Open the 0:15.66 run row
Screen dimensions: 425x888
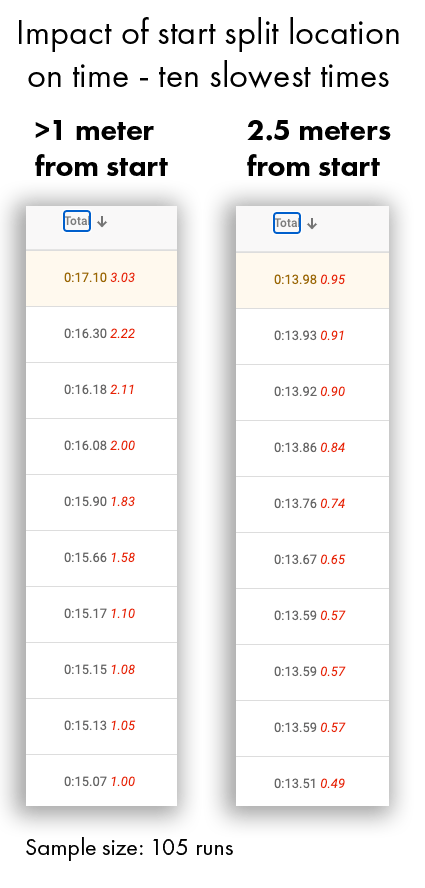pos(101,558)
